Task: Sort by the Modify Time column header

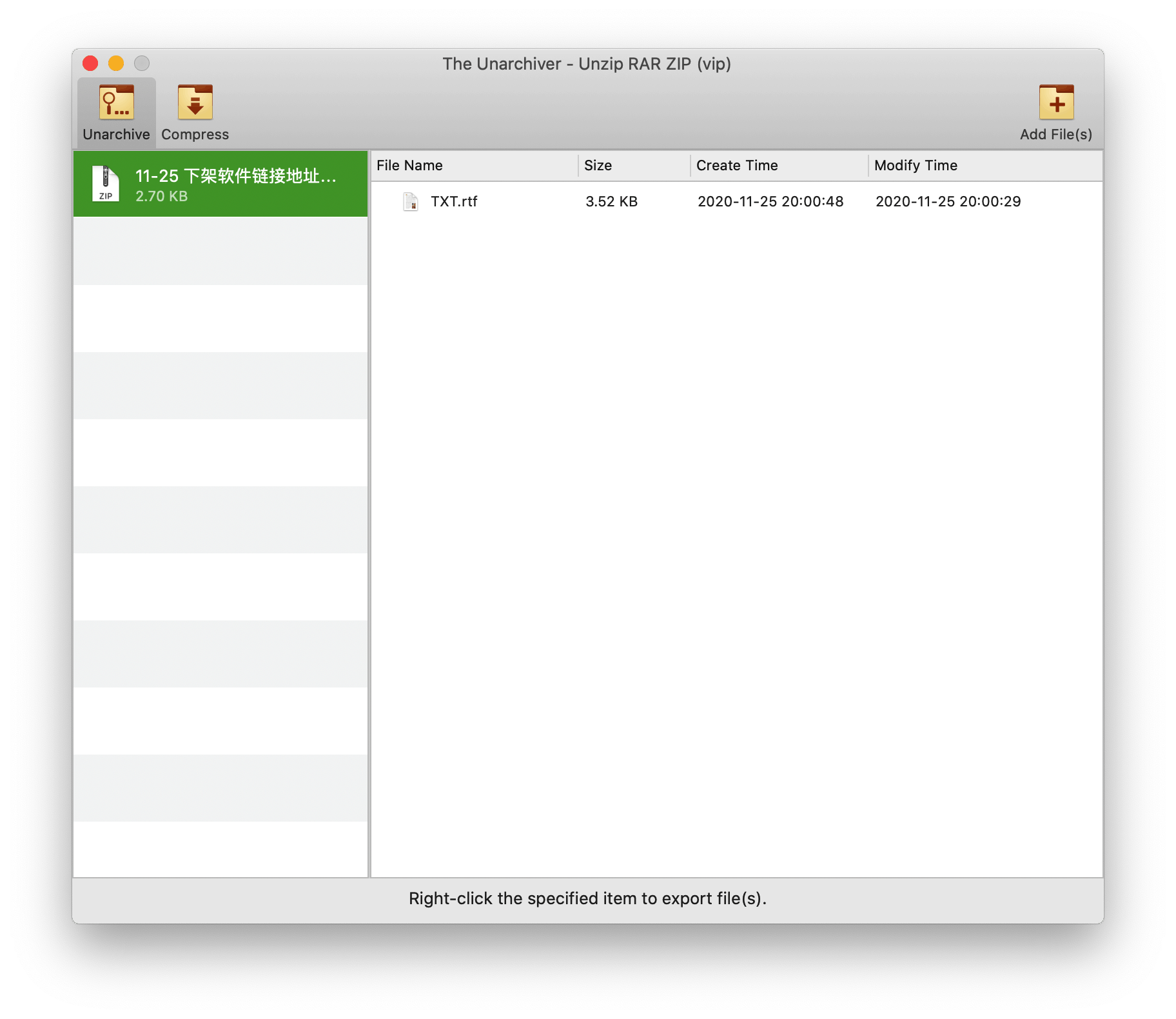Action: 916,166
